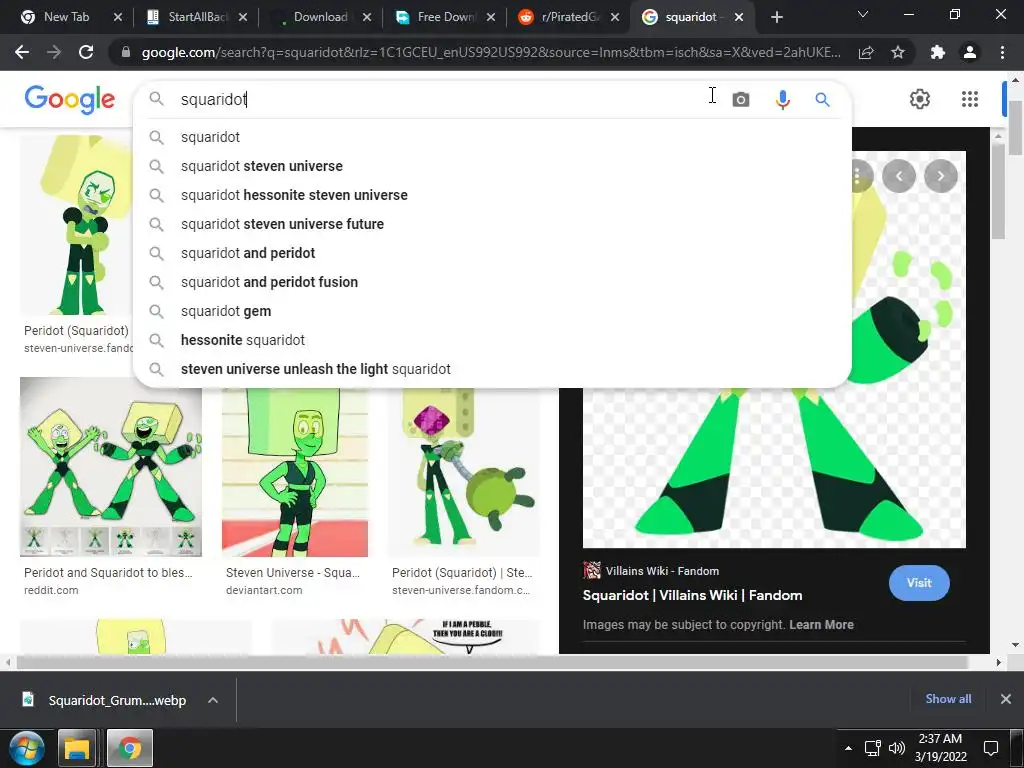Open Steven Universe deviantart image result
The image size is (1024, 768).
point(295,472)
